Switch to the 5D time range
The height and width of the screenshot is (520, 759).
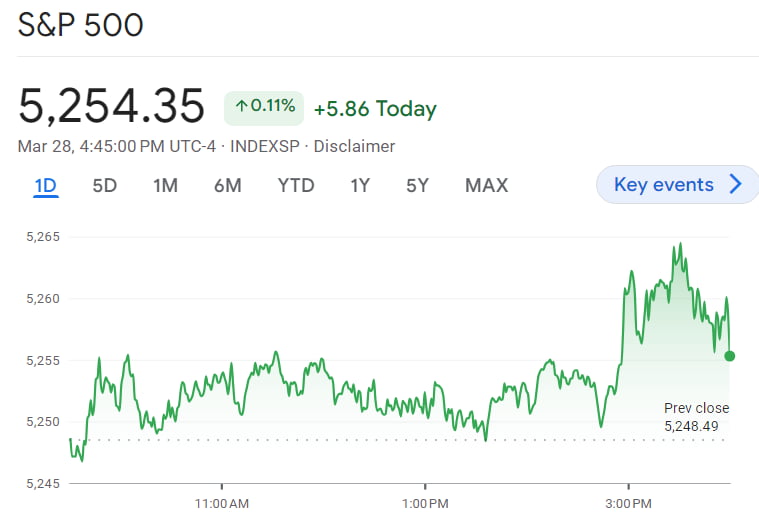click(x=105, y=185)
